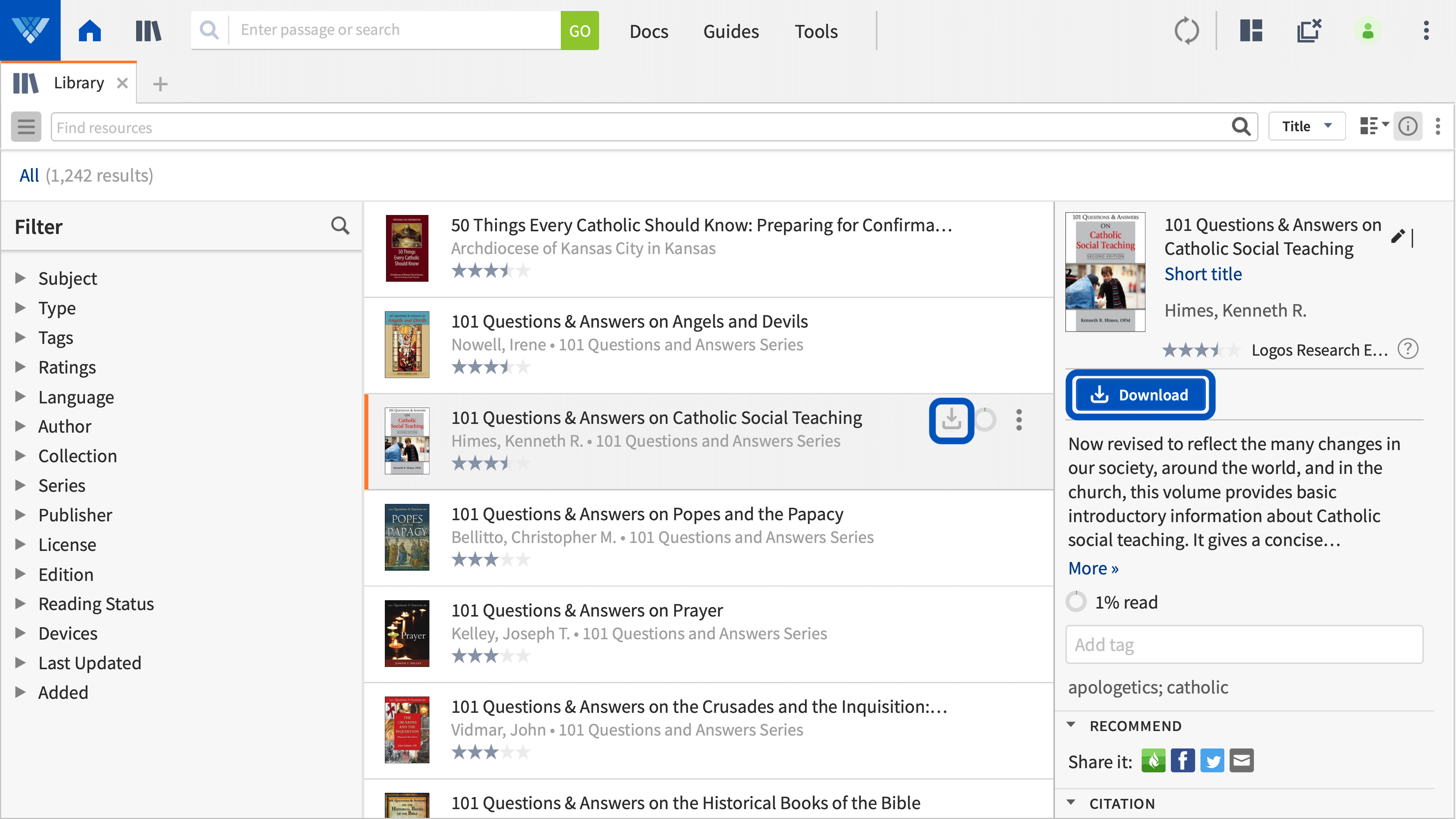Expand the Last Updated filter
Screen dimensions: 1456x819
click(x=20, y=662)
